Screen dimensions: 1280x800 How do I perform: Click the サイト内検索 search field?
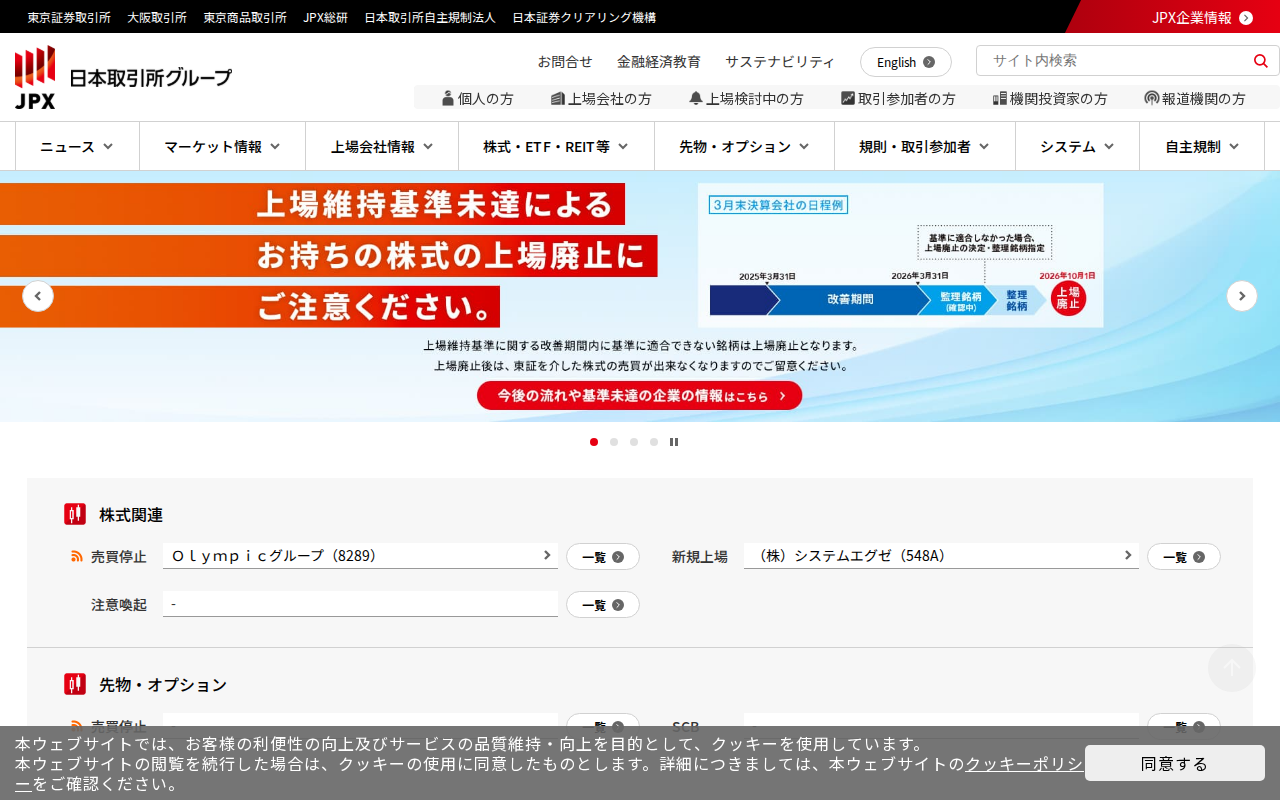click(1110, 61)
